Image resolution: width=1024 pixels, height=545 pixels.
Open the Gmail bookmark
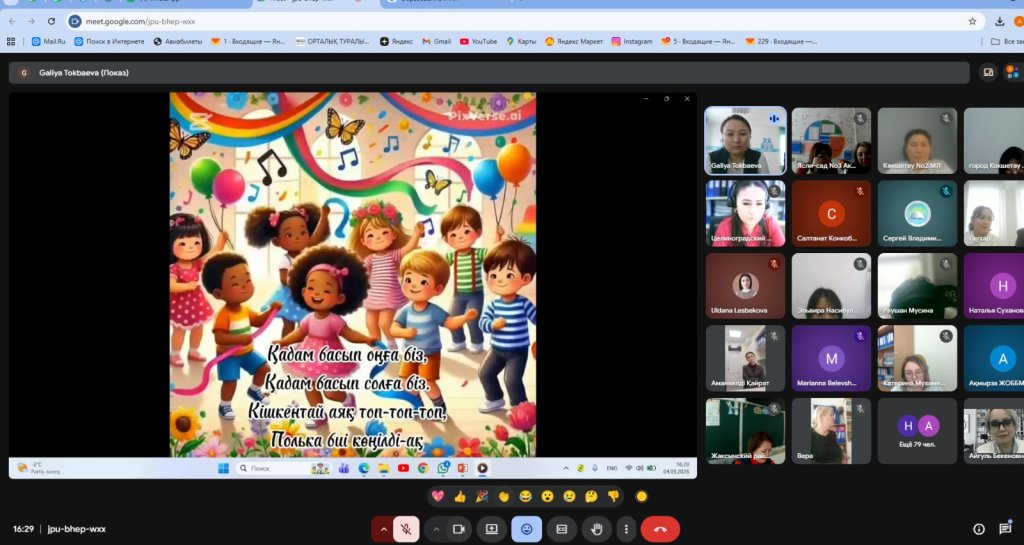(x=436, y=42)
